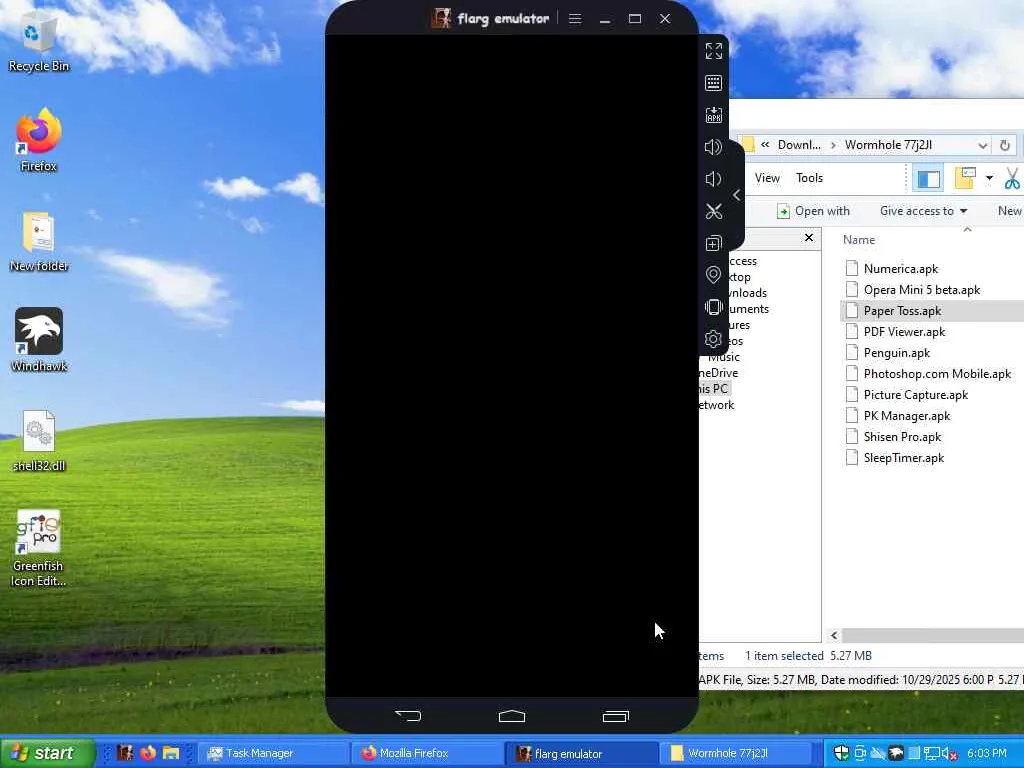Image resolution: width=1024 pixels, height=768 pixels.
Task: Switch to flarg emulator taskbar button
Action: 581,753
